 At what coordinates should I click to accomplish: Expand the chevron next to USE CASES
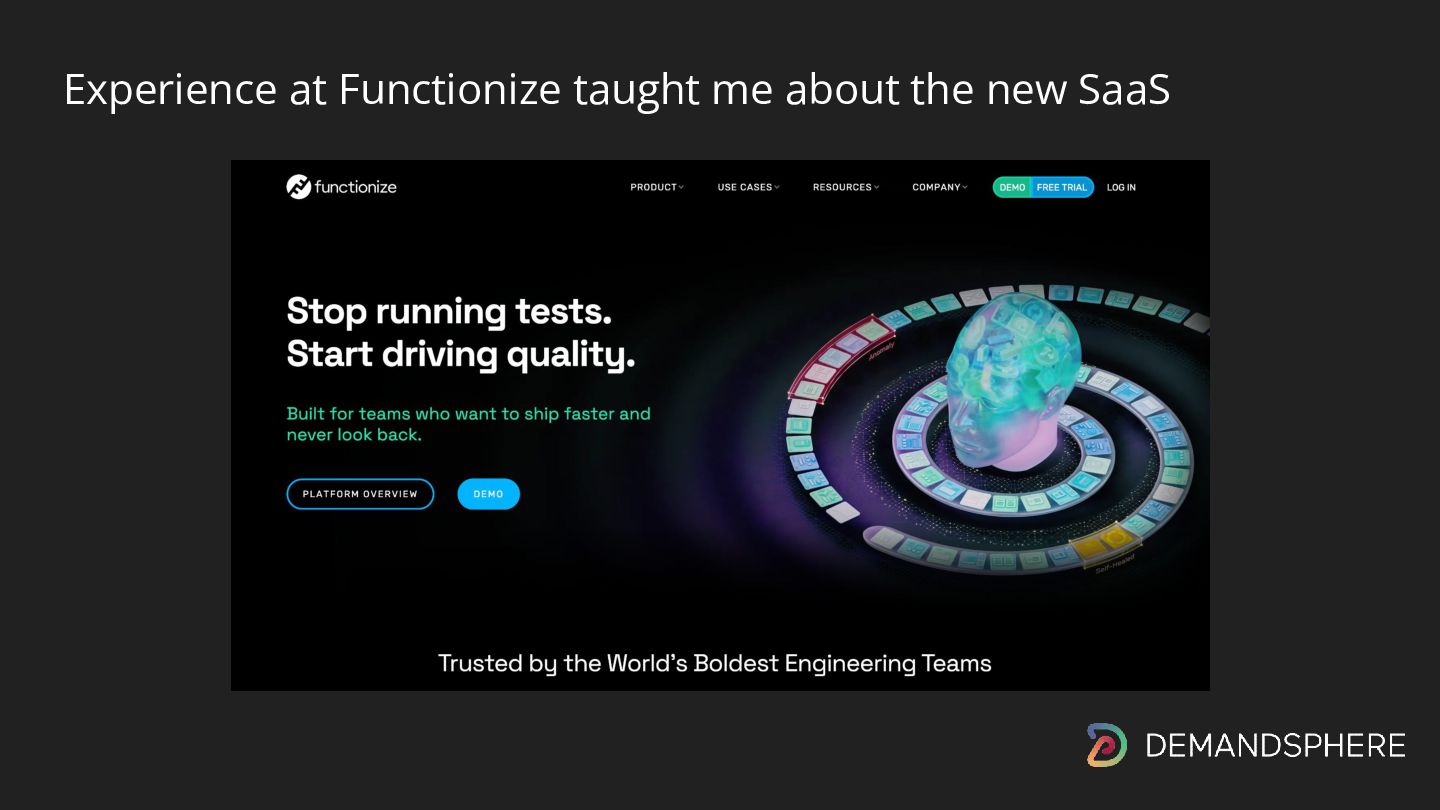tap(776, 187)
